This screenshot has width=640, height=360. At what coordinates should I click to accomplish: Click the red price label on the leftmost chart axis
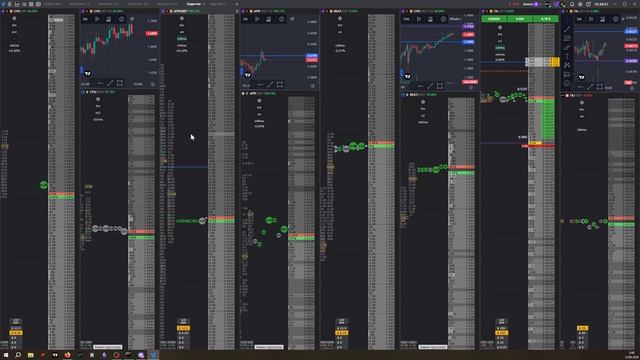pyautogui.click(x=151, y=33)
